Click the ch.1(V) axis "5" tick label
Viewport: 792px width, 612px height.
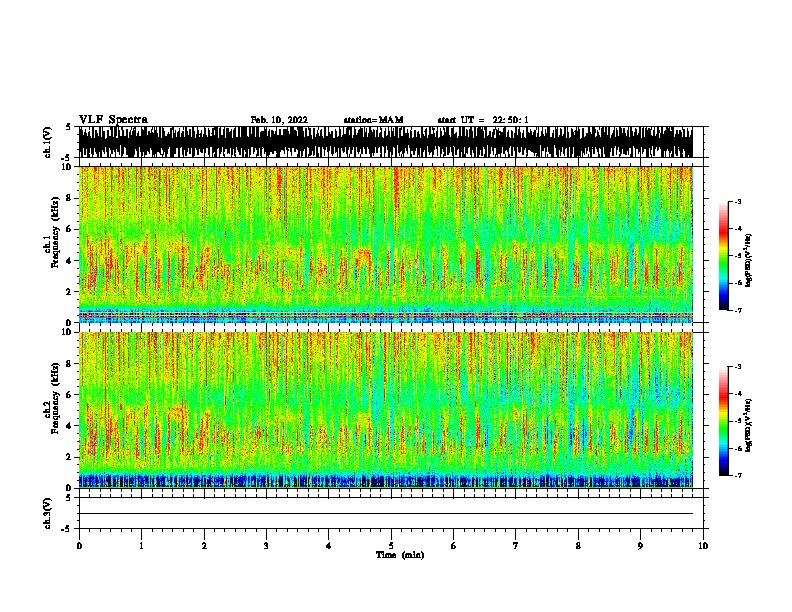click(x=68, y=127)
